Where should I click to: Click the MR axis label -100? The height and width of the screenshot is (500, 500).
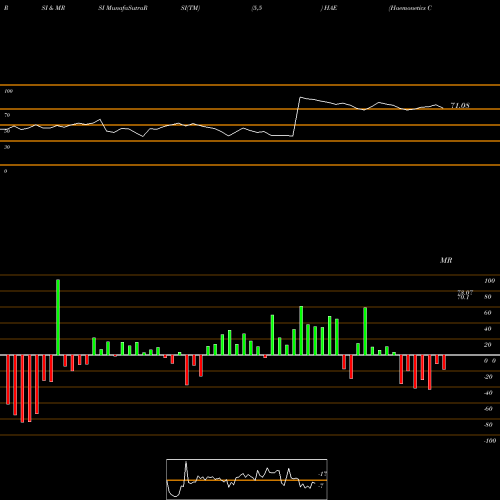click(x=490, y=441)
